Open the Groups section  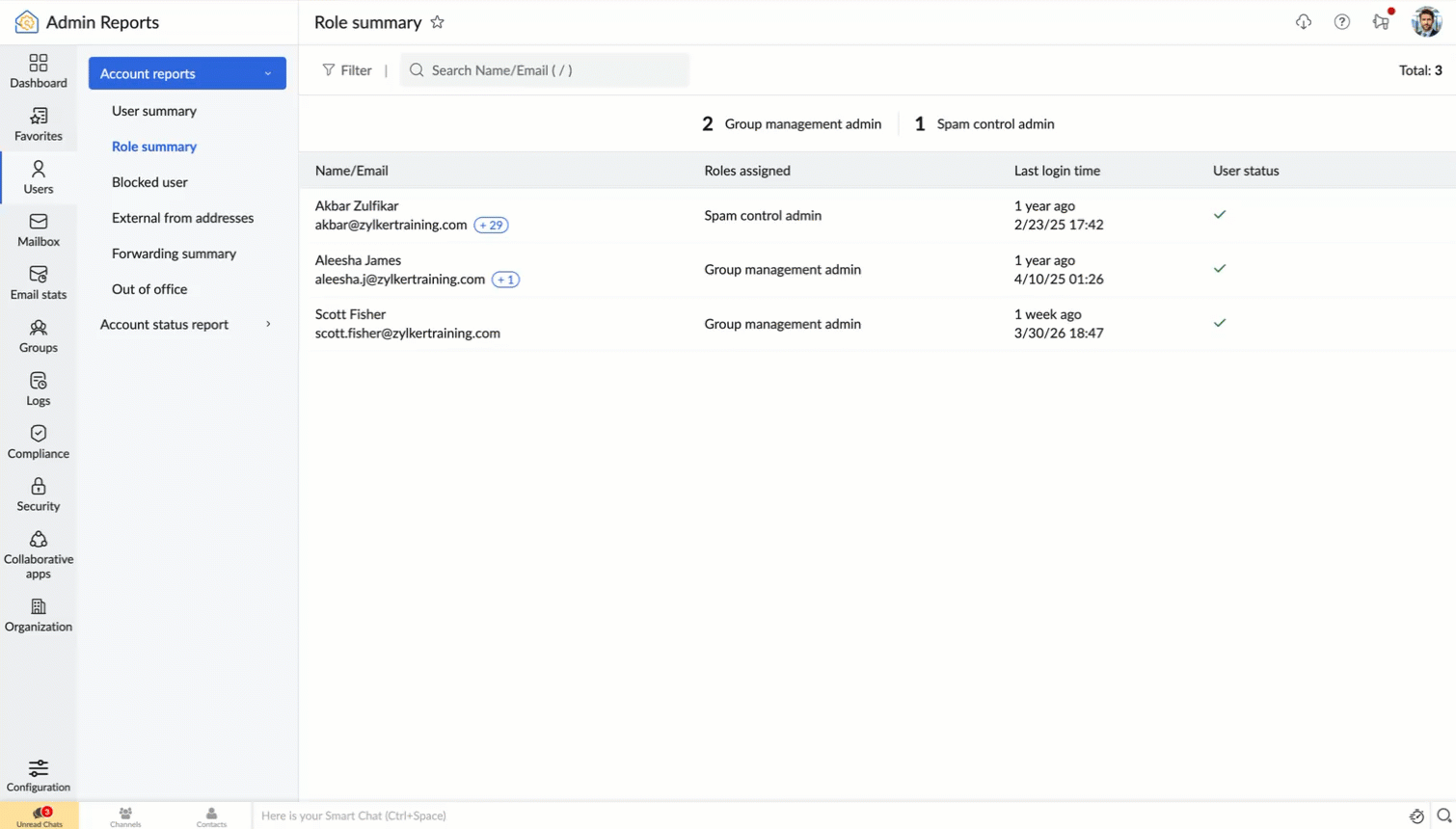pos(39,335)
